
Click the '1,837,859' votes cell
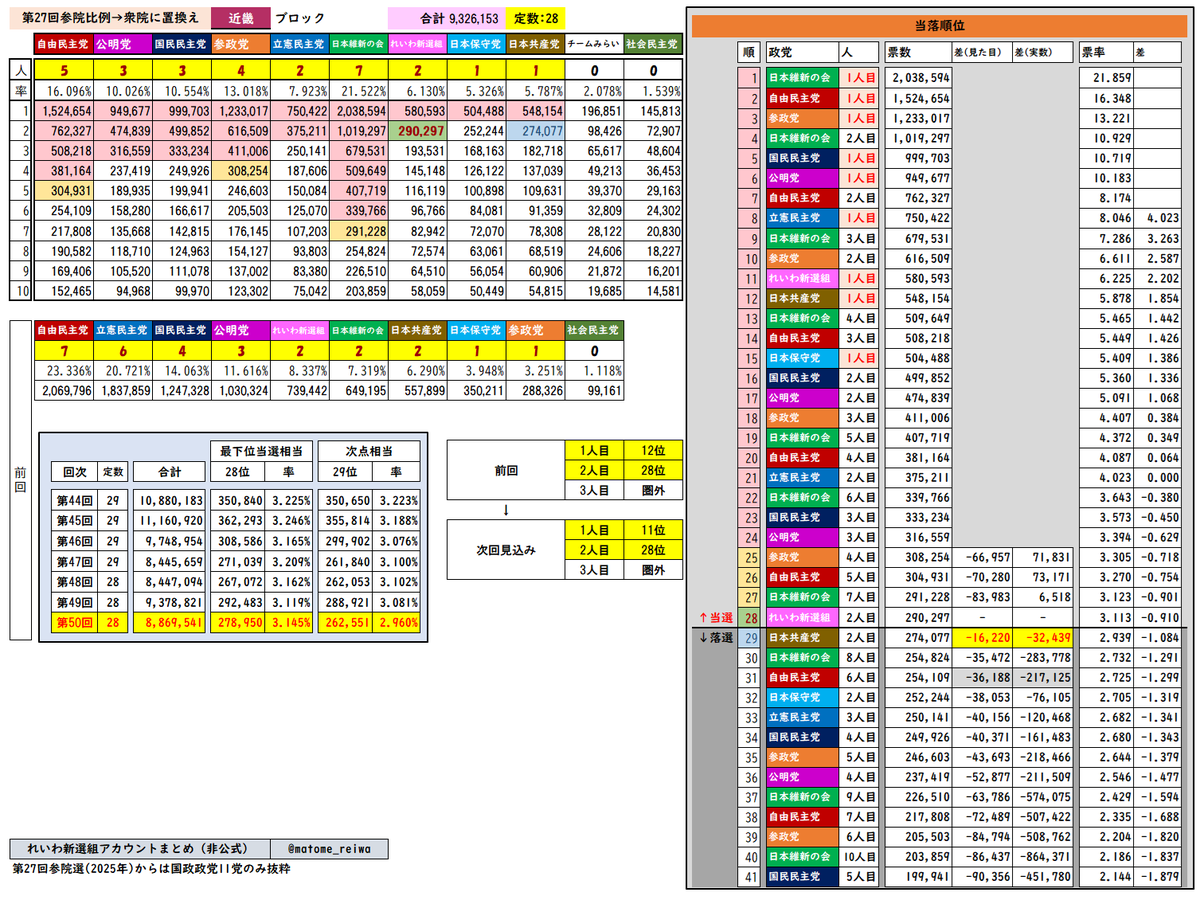123,389
